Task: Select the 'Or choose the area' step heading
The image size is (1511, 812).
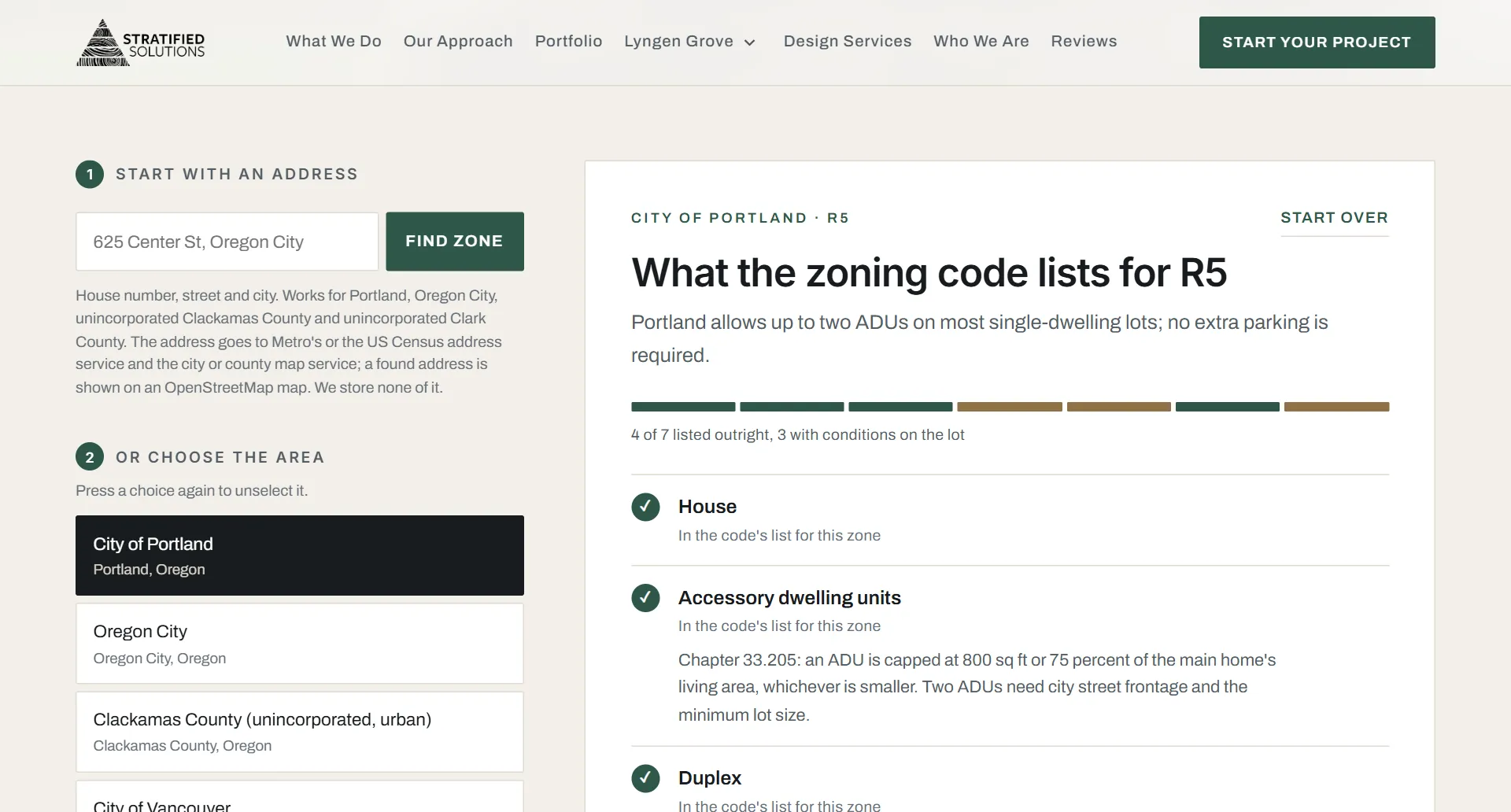Action: (220, 457)
